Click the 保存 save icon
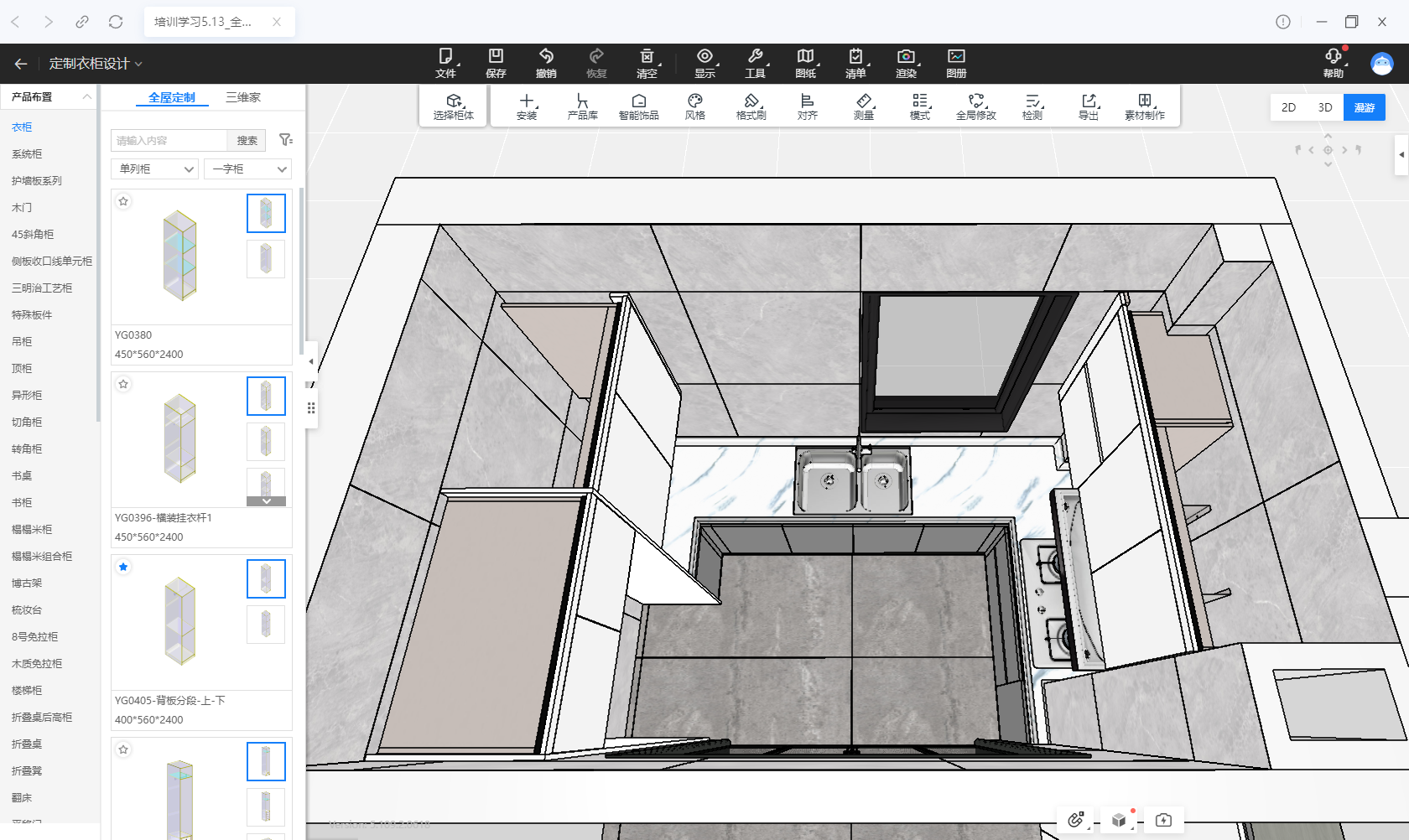This screenshot has width=1409, height=840. coord(496,63)
